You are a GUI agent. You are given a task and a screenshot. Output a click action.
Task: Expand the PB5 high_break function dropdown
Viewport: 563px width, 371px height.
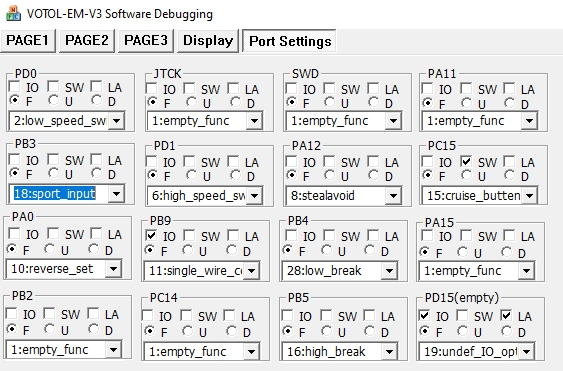pos(389,352)
